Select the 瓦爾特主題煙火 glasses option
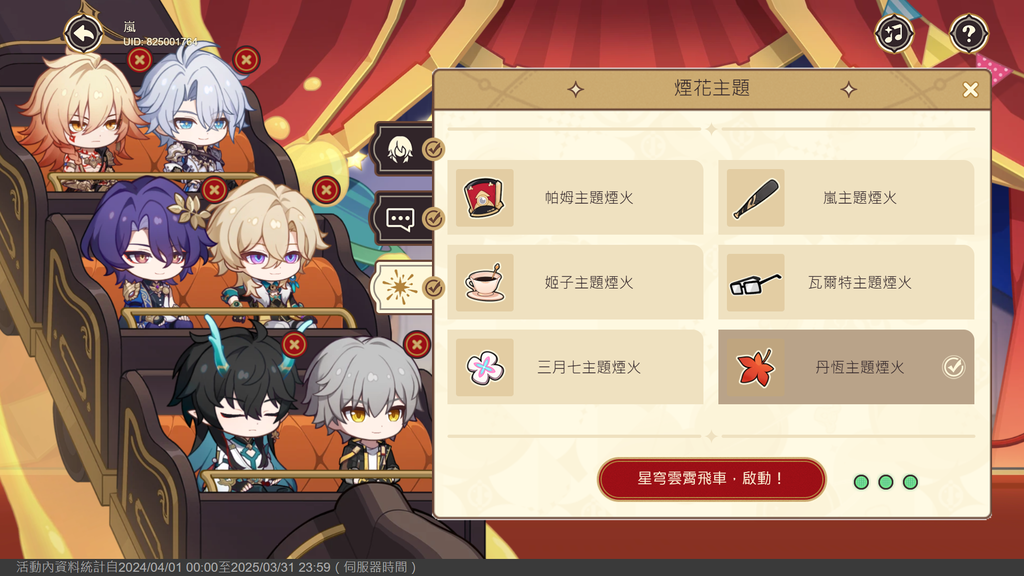The image size is (1024, 576). click(x=846, y=283)
